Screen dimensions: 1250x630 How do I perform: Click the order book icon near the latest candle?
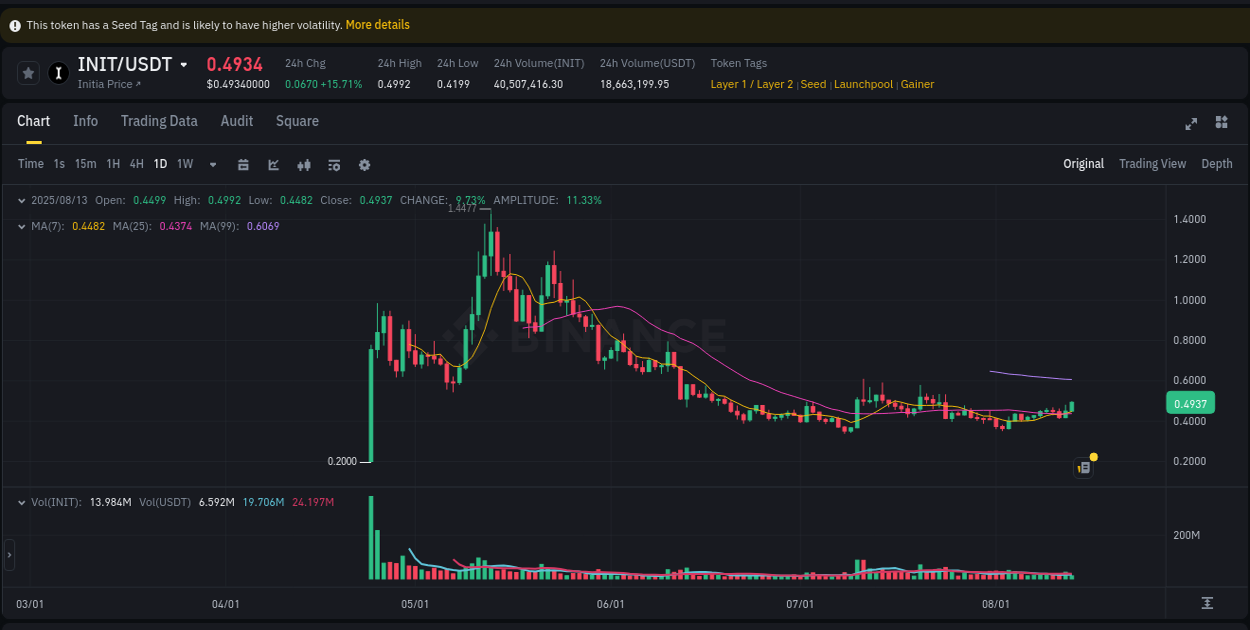(x=1083, y=467)
